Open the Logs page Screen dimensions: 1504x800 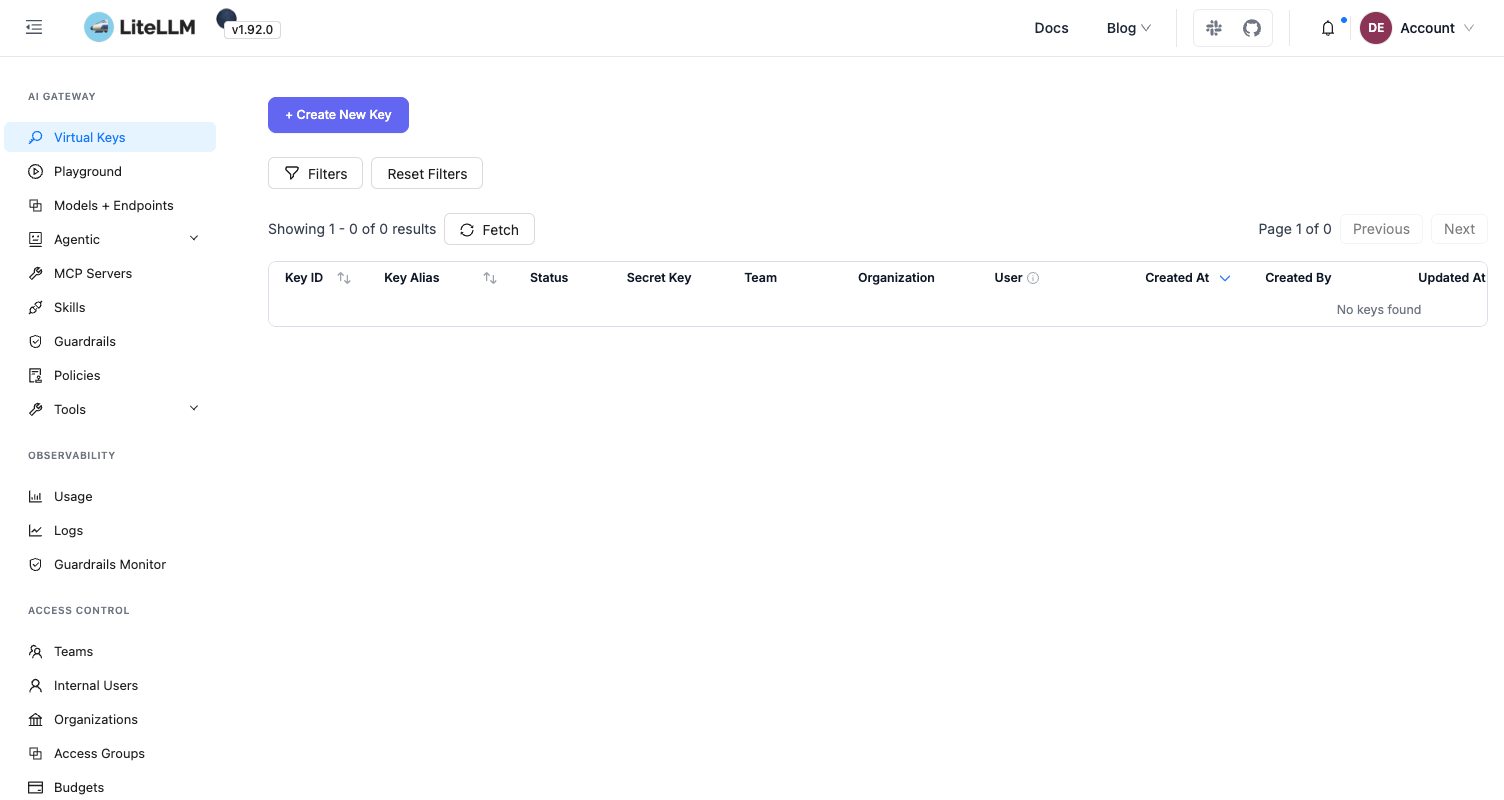coord(110,530)
